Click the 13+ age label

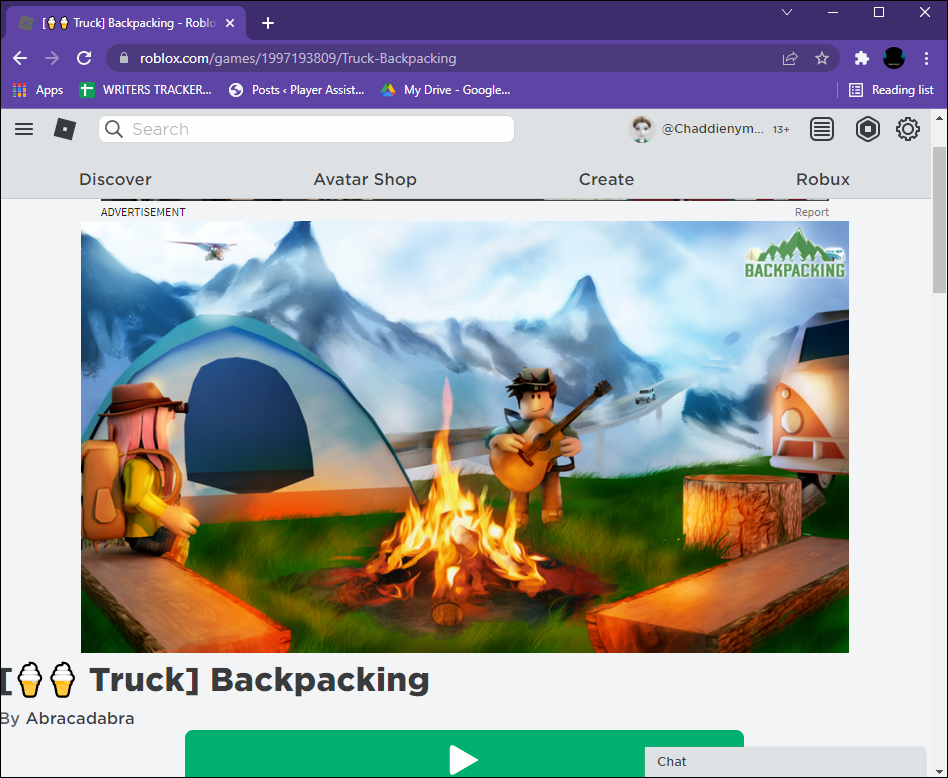click(x=781, y=129)
